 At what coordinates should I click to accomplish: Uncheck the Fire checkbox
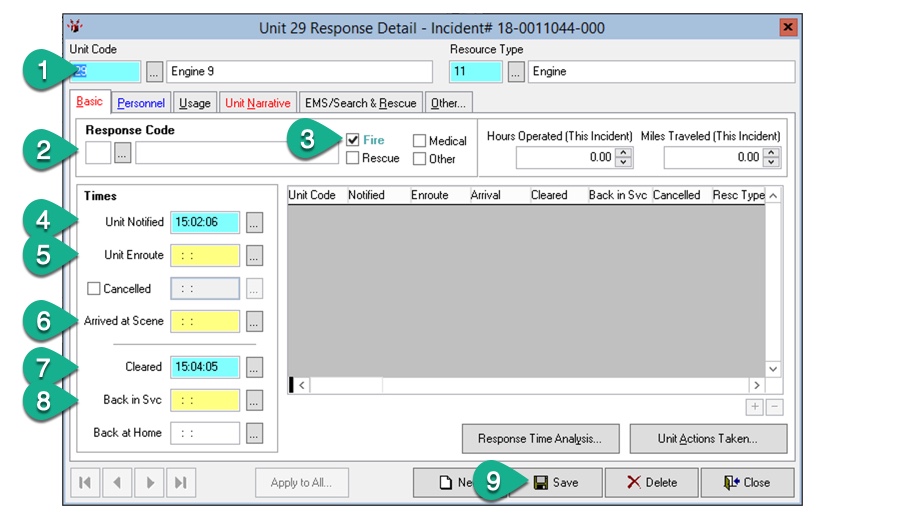pyautogui.click(x=353, y=141)
